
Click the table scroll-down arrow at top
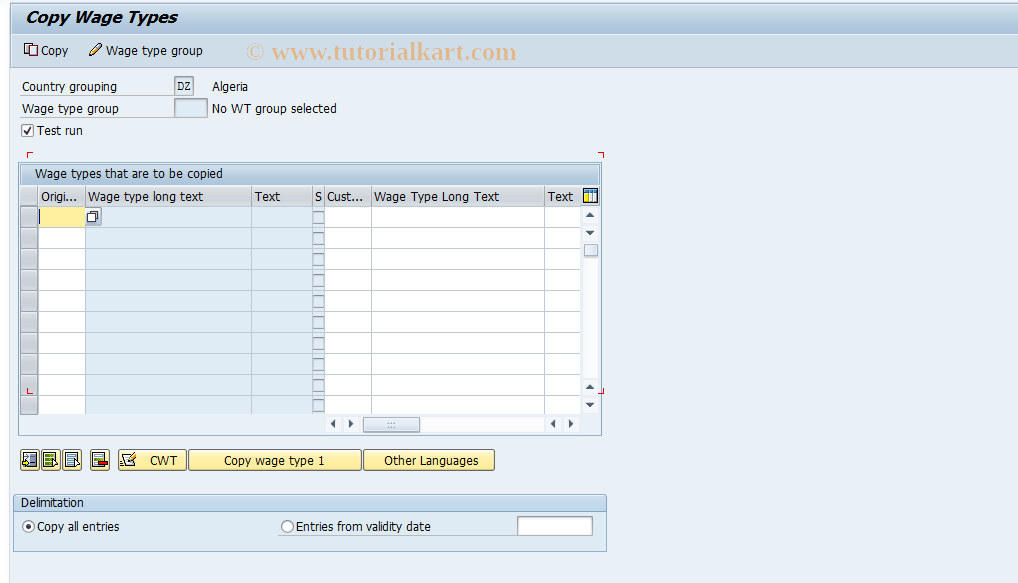590,232
